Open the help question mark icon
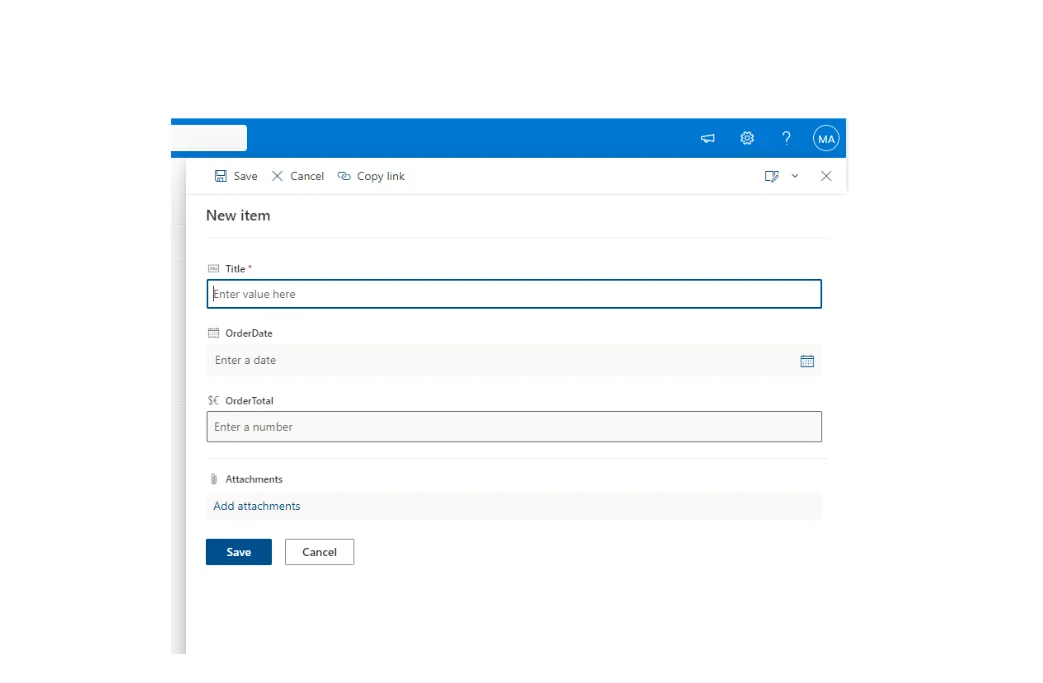 click(786, 138)
